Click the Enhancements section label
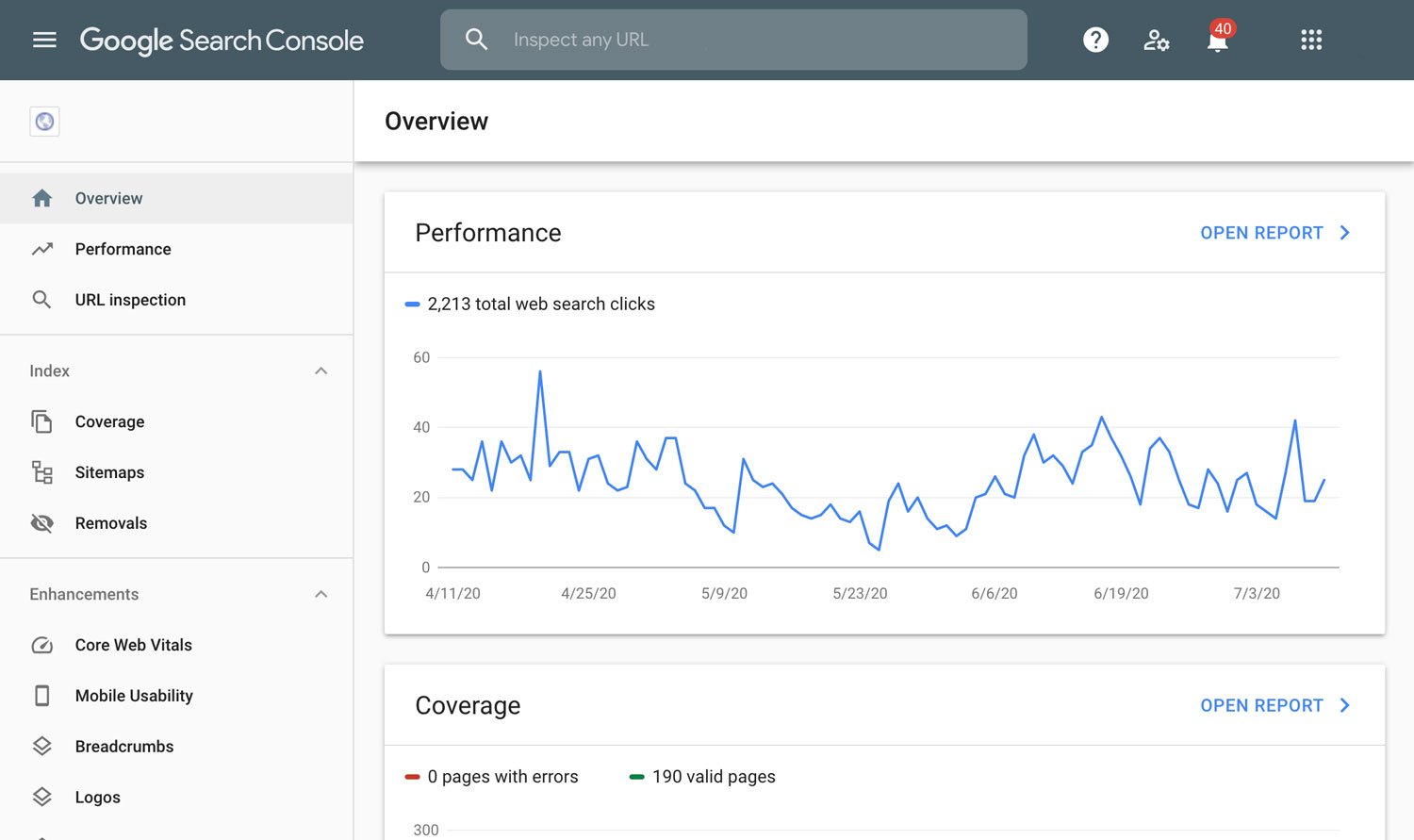The width and height of the screenshot is (1414, 840). [x=84, y=594]
